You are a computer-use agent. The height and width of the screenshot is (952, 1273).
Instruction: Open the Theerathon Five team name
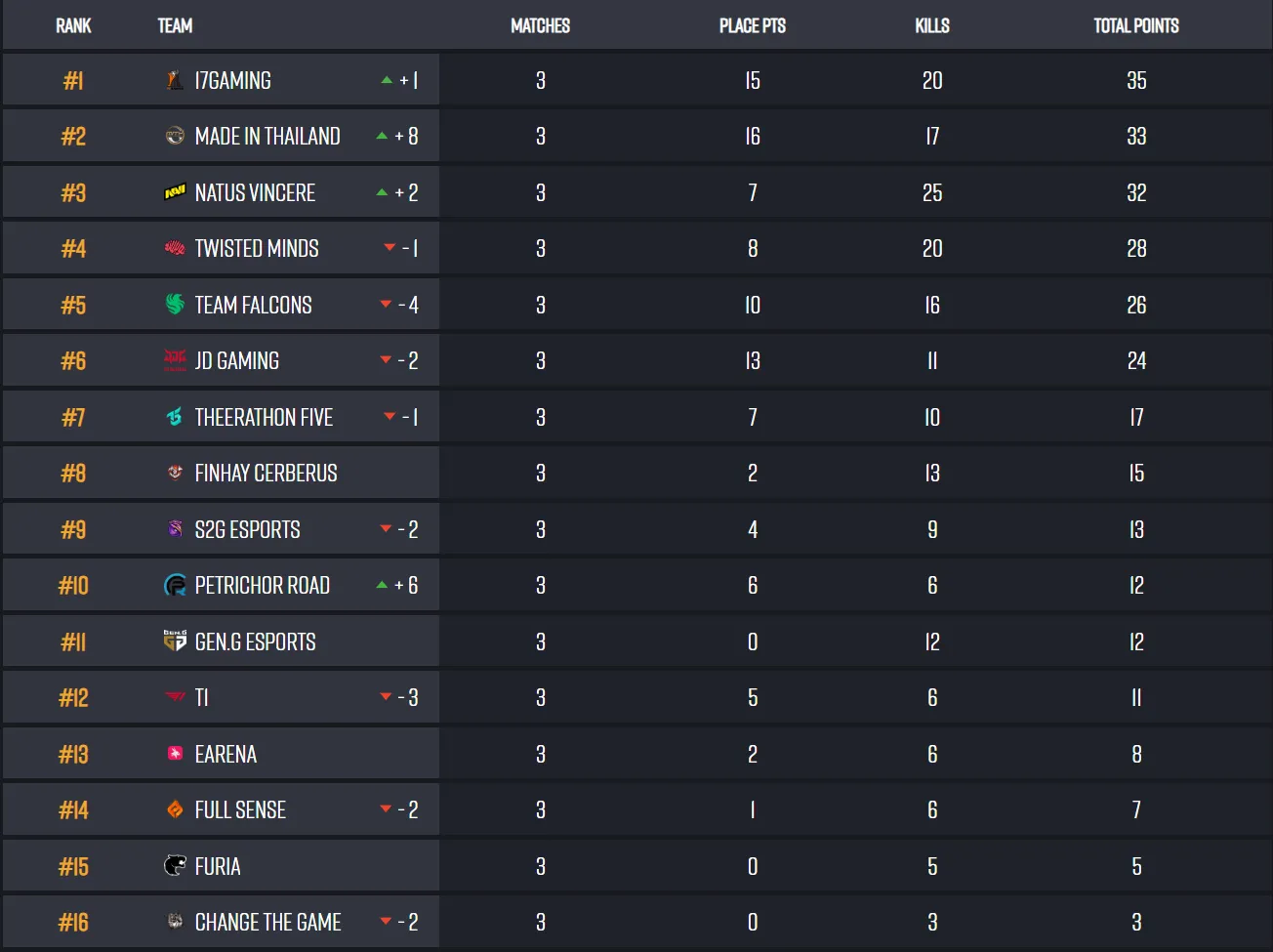click(x=264, y=418)
